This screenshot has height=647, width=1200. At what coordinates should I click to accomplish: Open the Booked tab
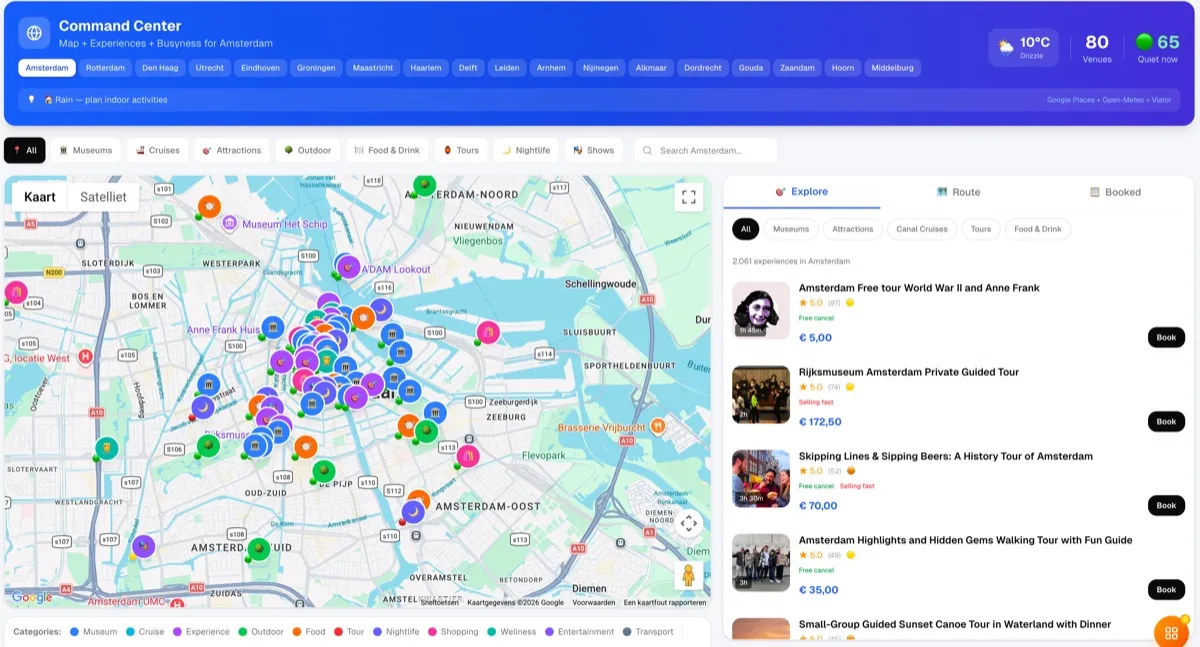click(1116, 192)
